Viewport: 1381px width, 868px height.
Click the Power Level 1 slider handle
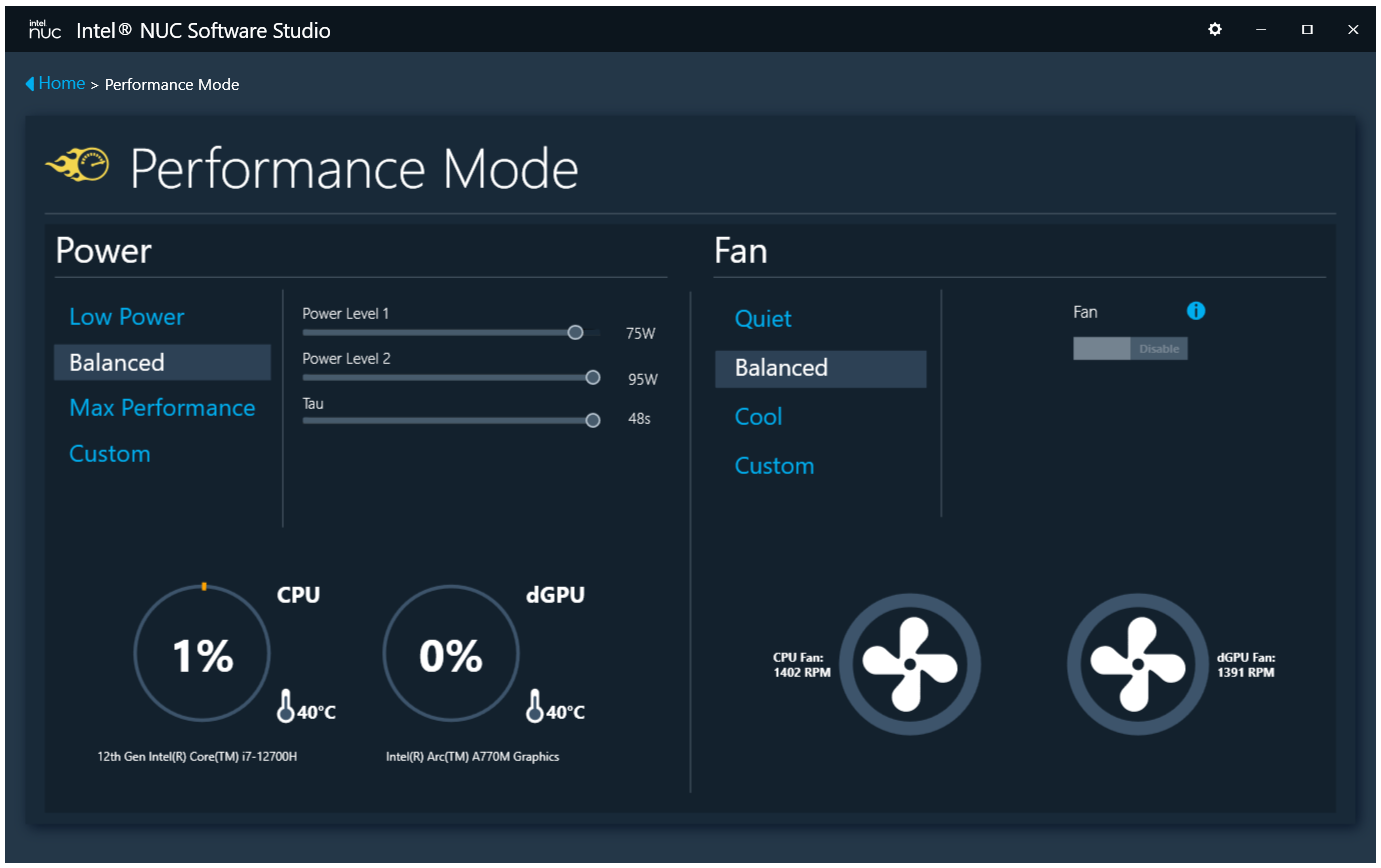(575, 332)
